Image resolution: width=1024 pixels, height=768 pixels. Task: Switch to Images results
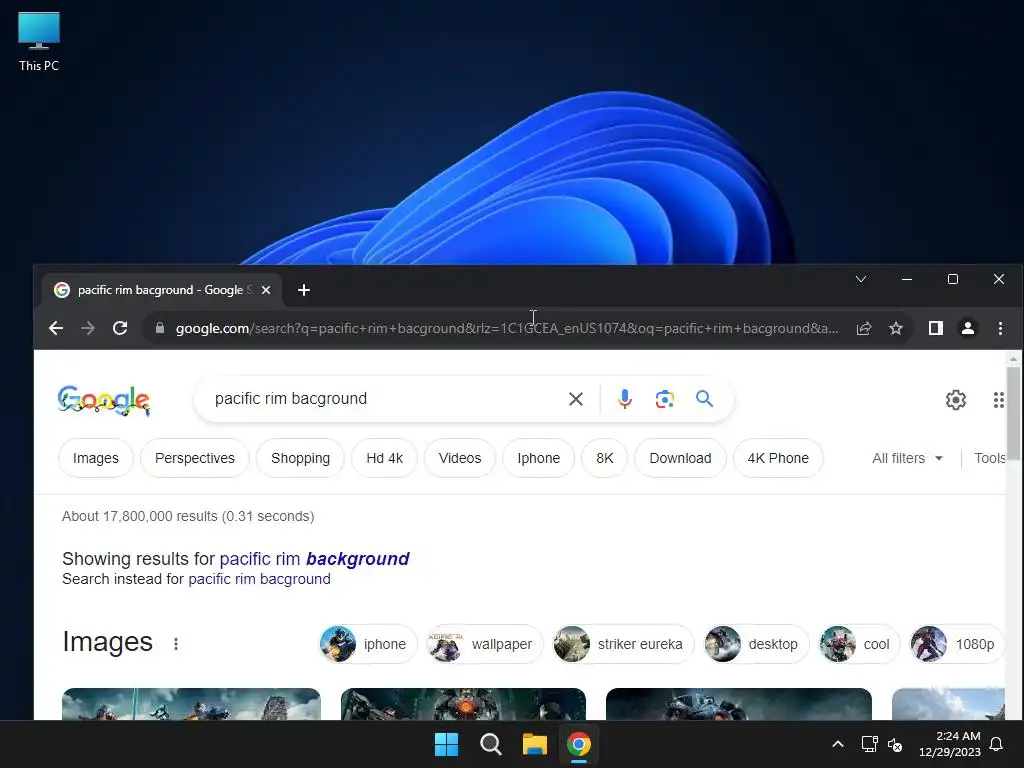click(96, 458)
